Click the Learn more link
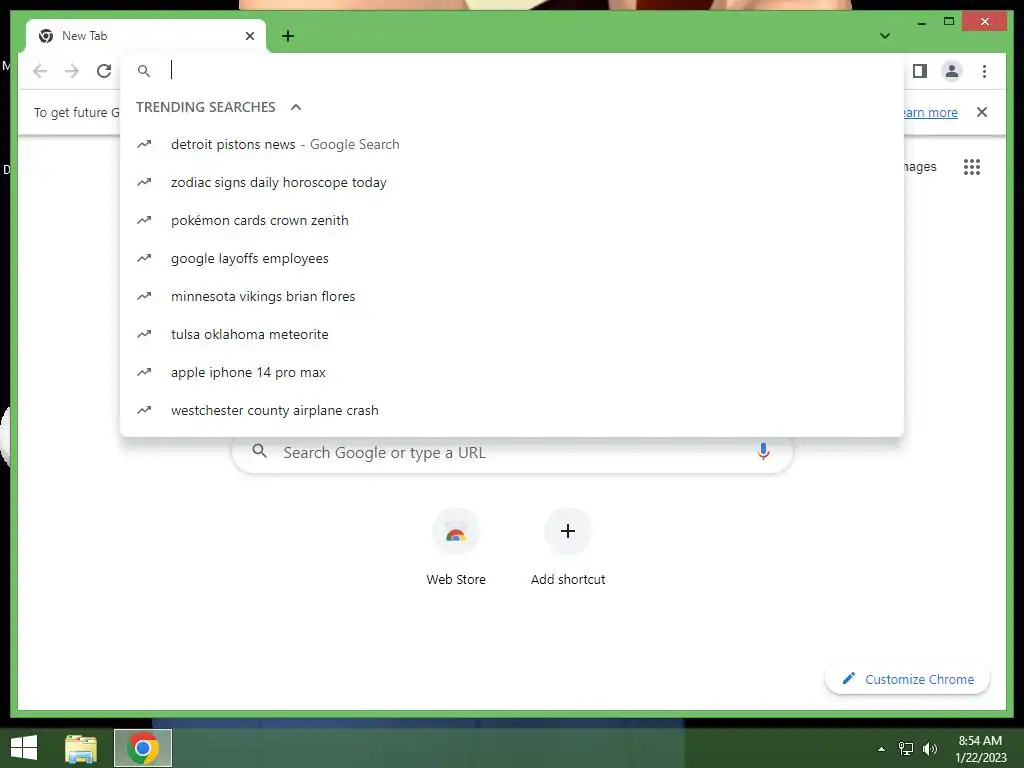The height and width of the screenshot is (768, 1024). pos(931,112)
